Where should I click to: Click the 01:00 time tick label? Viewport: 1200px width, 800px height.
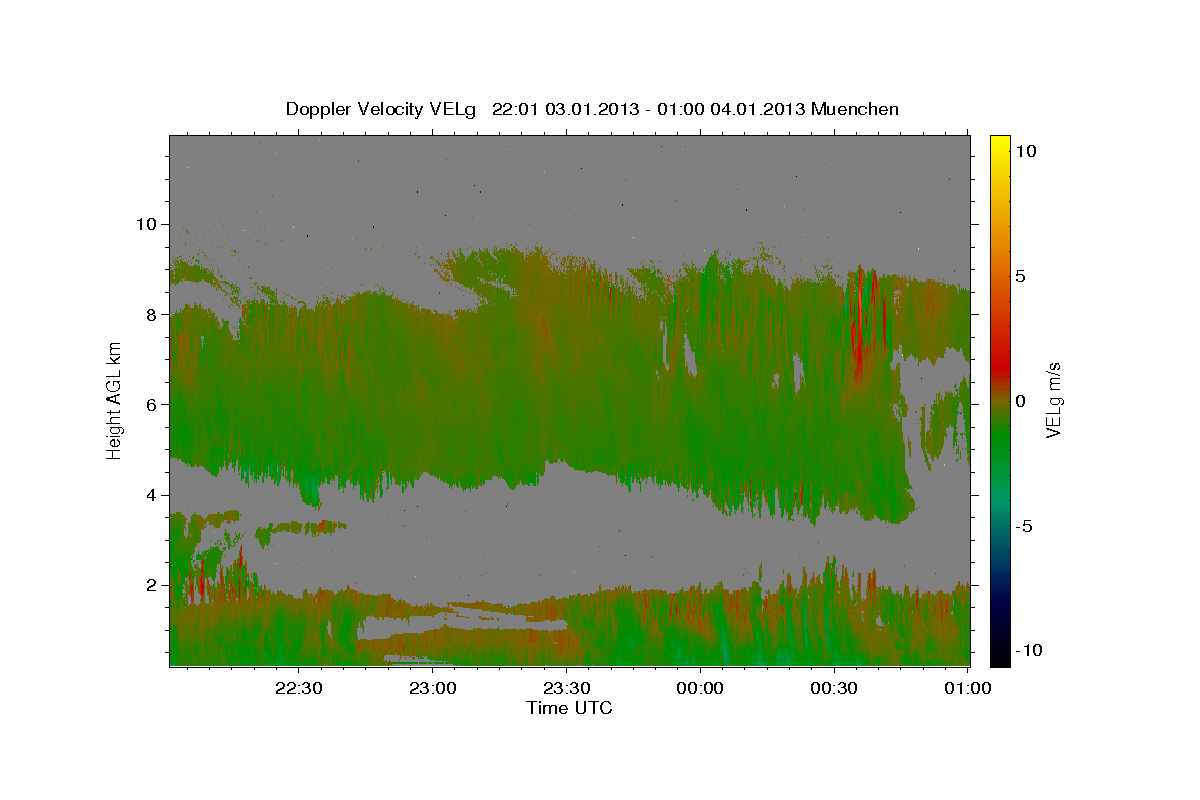[x=968, y=688]
